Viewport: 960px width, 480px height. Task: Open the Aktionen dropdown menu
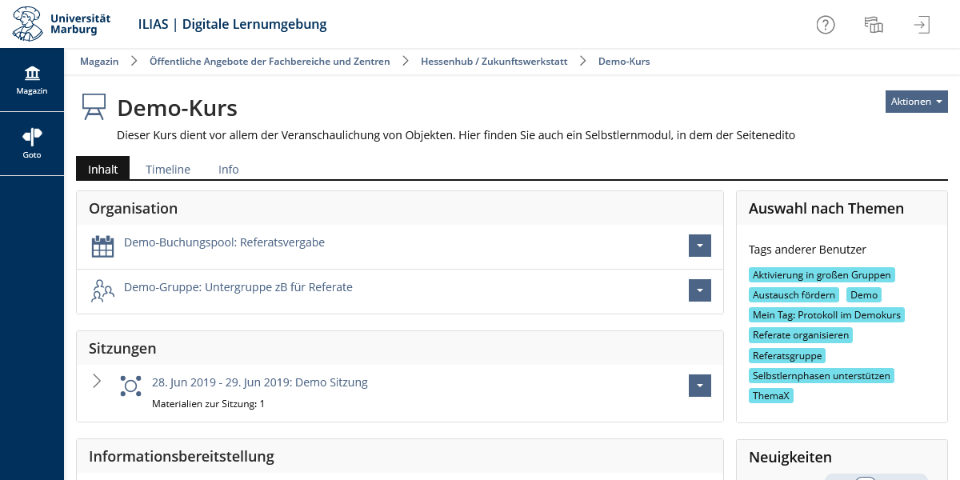916,102
